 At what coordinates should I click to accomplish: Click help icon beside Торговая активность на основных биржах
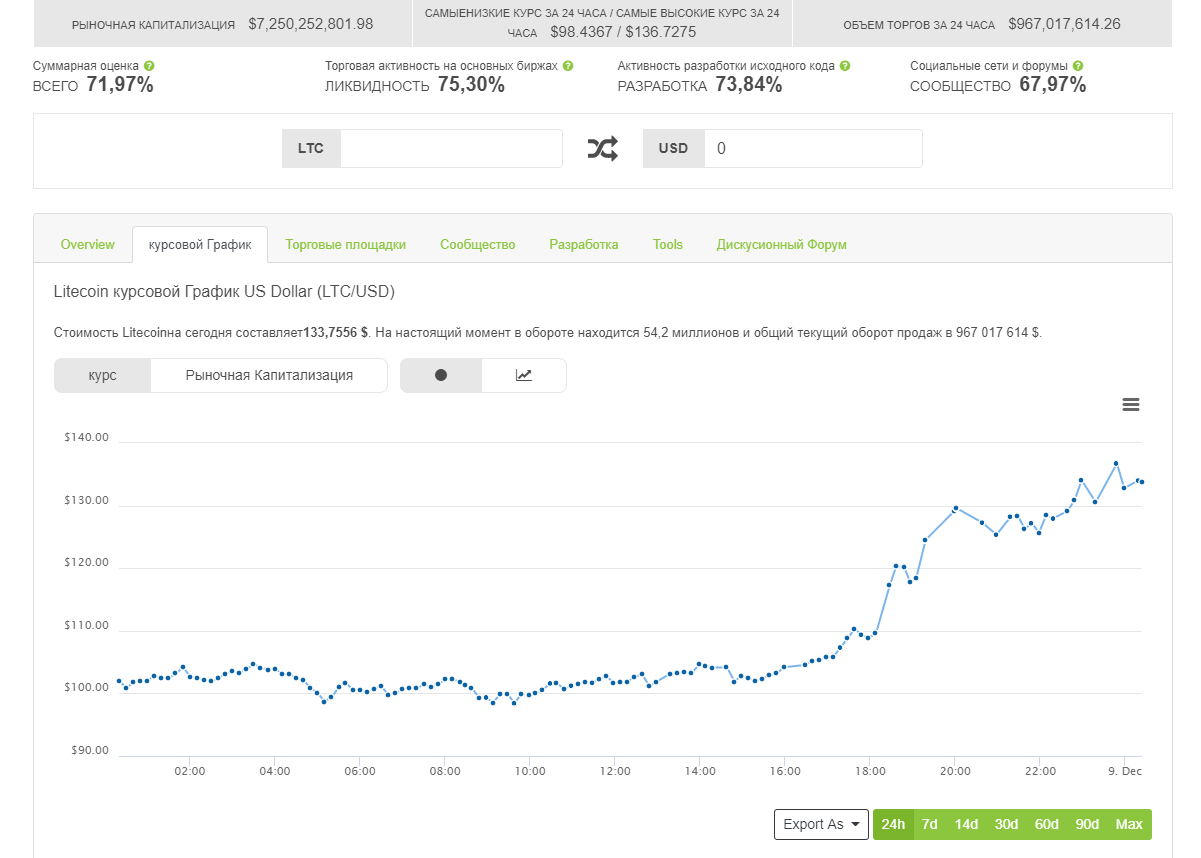[x=568, y=66]
